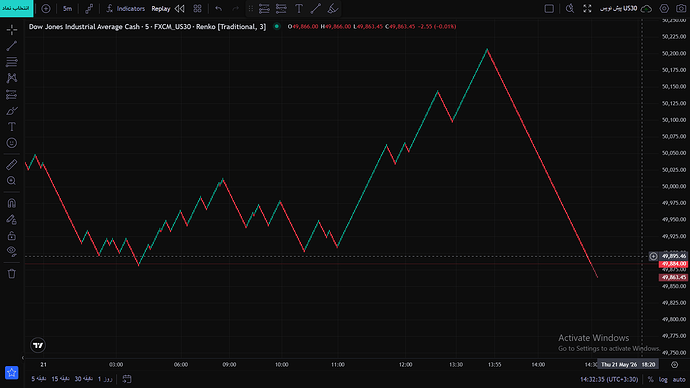Click the 49,863.45 last price label
The image size is (690, 388).
[673, 278]
